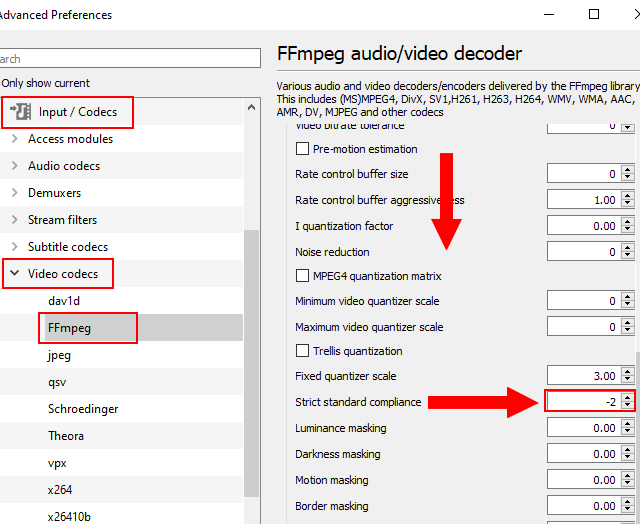The width and height of the screenshot is (640, 524).
Task: Decrease Rate control buffer size value
Action: (x=628, y=178)
